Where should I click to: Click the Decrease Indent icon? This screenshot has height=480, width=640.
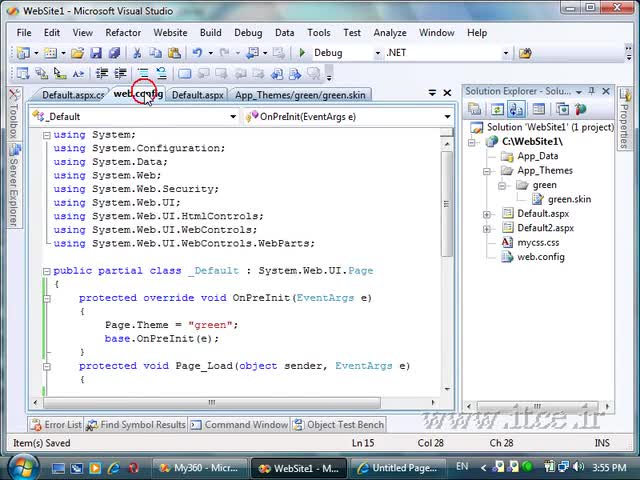[102, 73]
